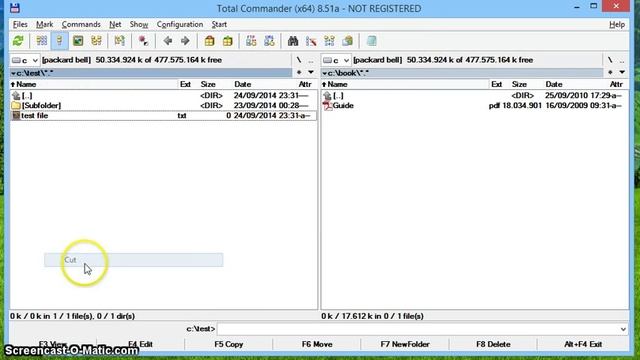This screenshot has height=360, width=640.
Task: Open left panel directory history arrow
Action: point(311,72)
